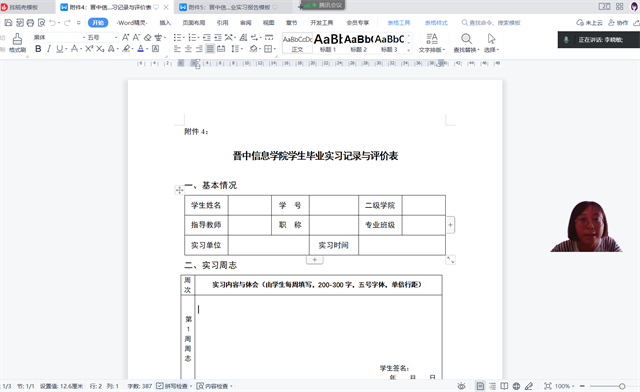
Task: Click the first week journal content cell
Action: tap(318, 338)
